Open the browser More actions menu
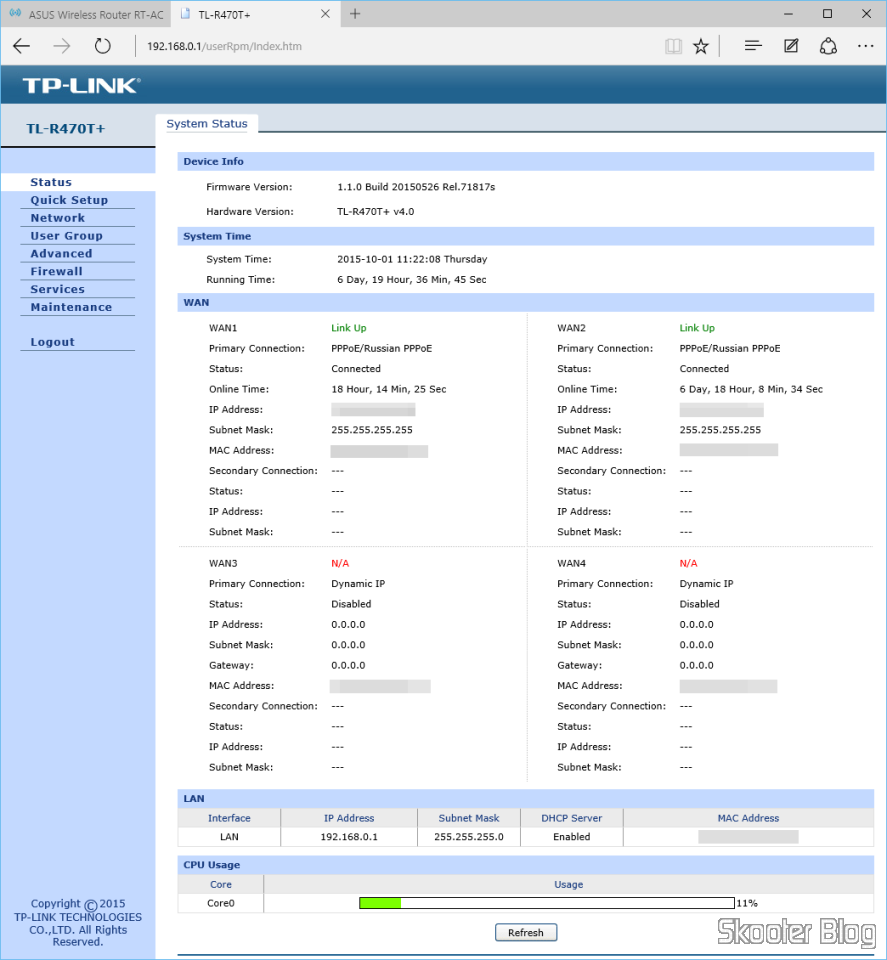 point(866,46)
